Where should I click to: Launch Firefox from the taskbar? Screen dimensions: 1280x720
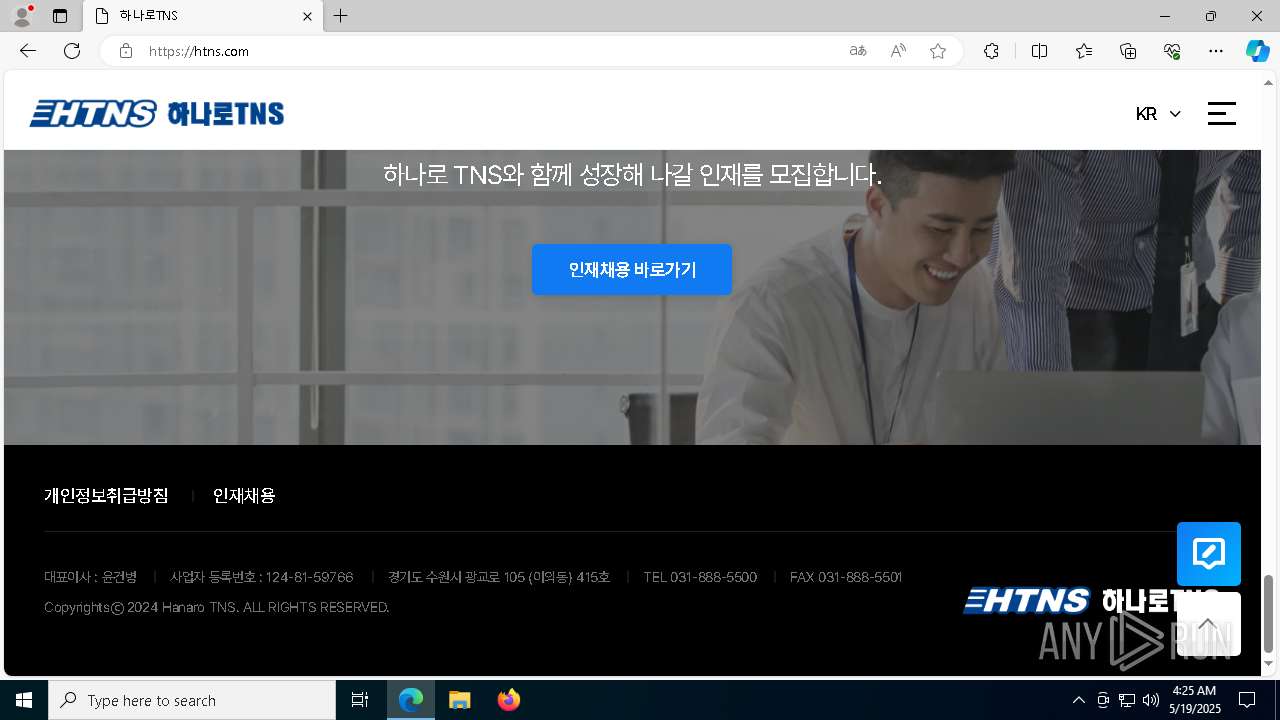tap(509, 700)
